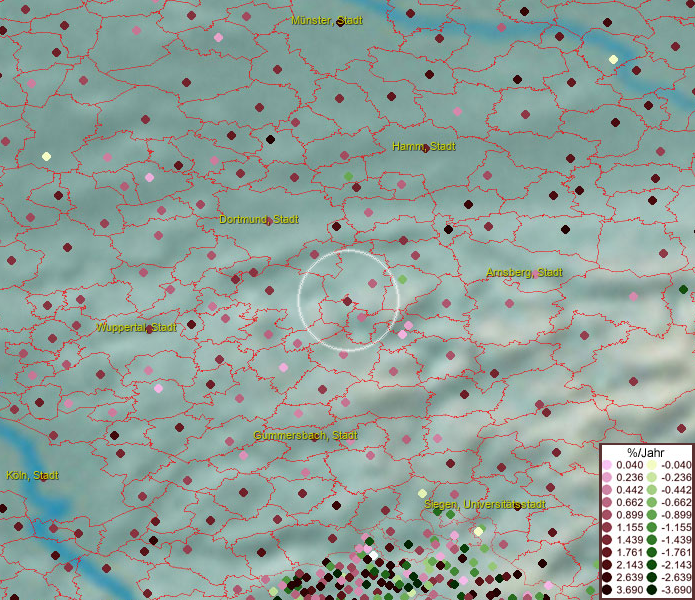695x600 pixels.
Task: Select the 'Arnsberg, Stadt' label
Action: pyautogui.click(x=524, y=273)
